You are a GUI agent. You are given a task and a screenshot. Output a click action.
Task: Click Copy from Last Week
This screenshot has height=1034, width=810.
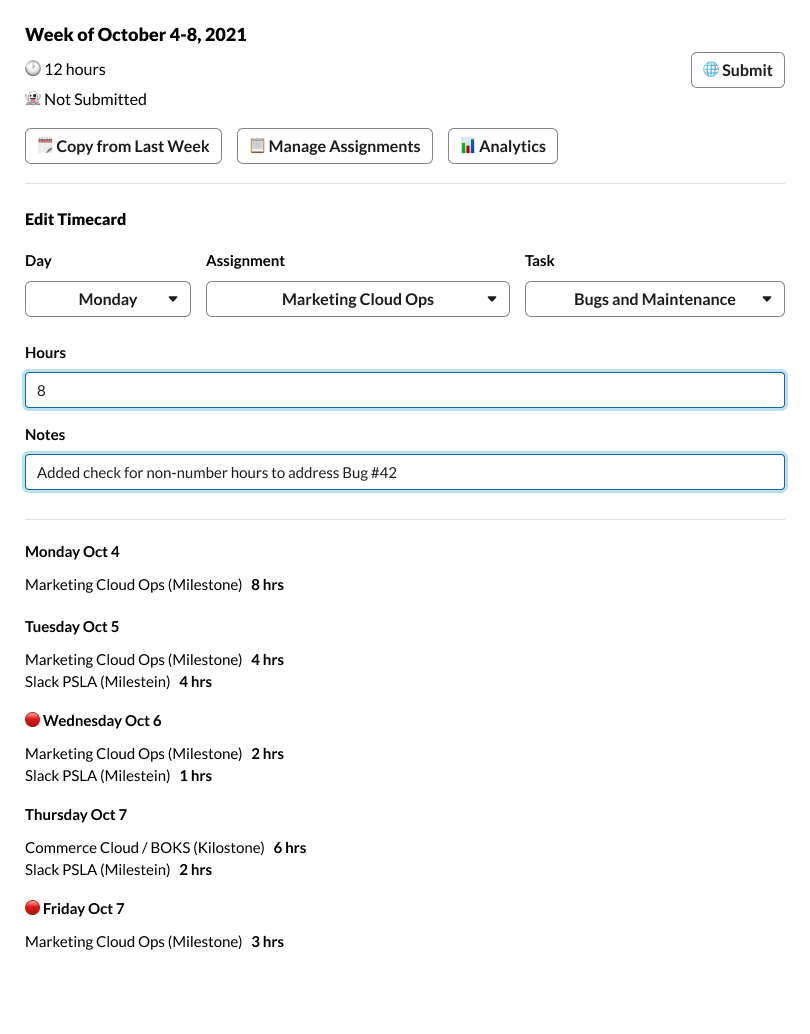[x=123, y=145]
